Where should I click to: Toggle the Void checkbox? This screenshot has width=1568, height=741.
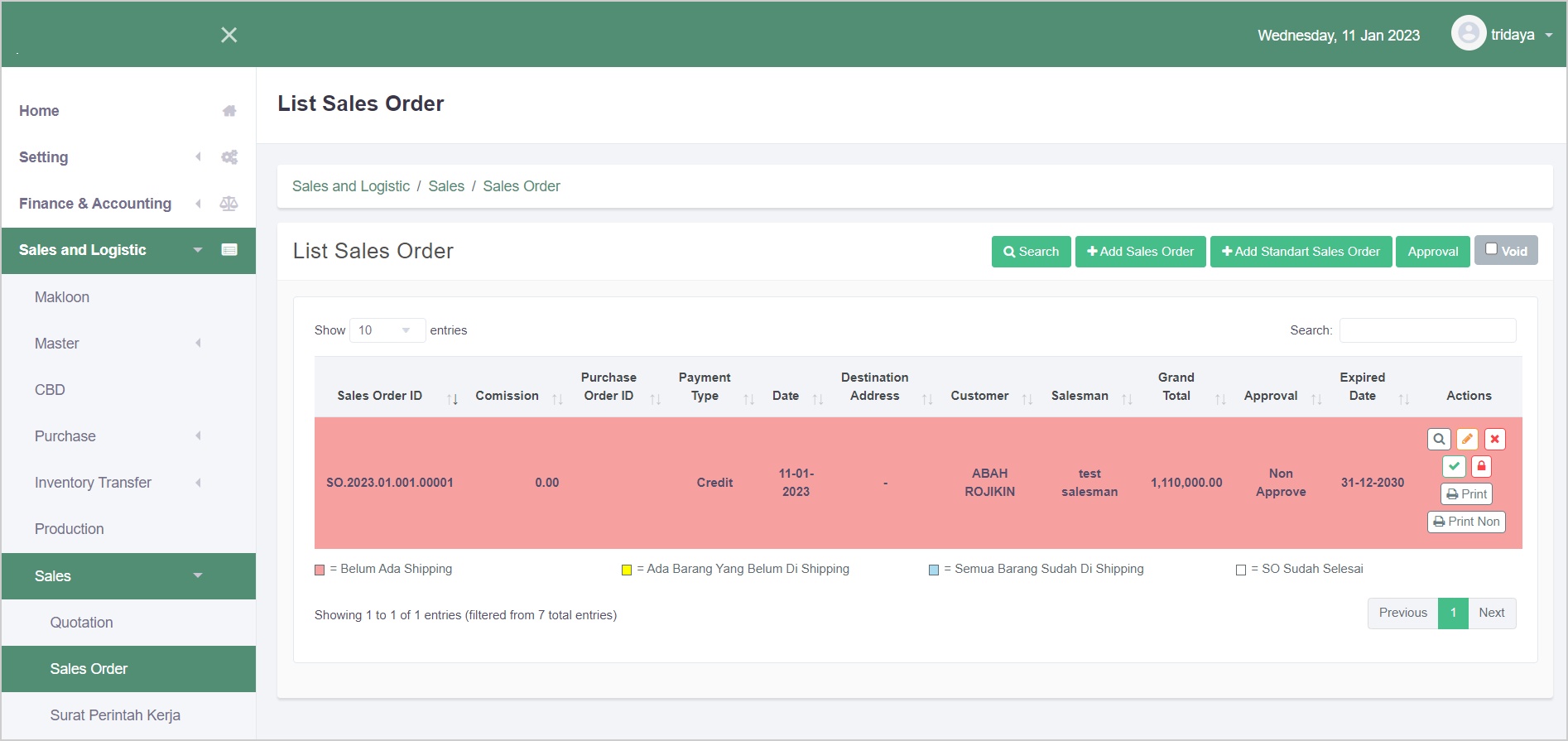[1491, 249]
